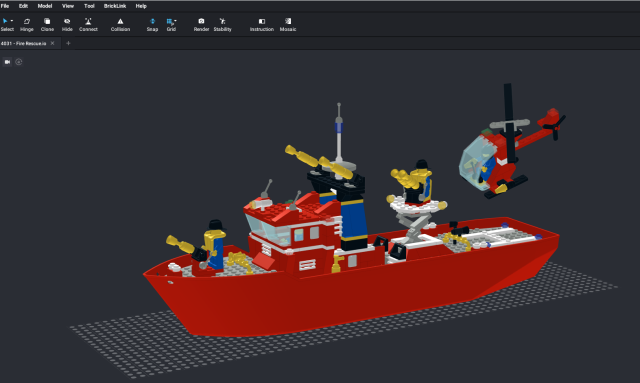Activate the Connect tool

click(88, 24)
